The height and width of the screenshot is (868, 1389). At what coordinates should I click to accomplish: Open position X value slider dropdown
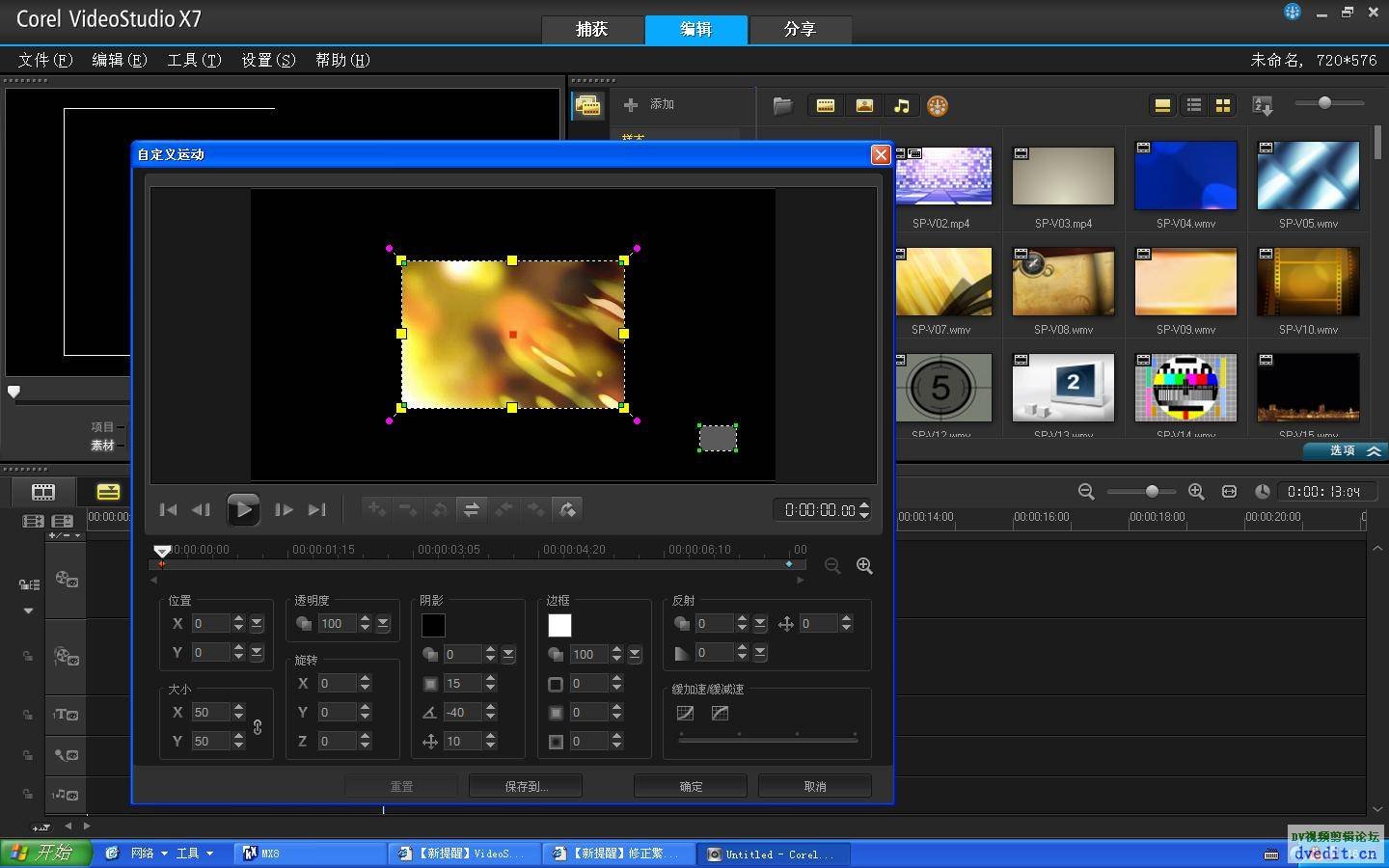[257, 624]
